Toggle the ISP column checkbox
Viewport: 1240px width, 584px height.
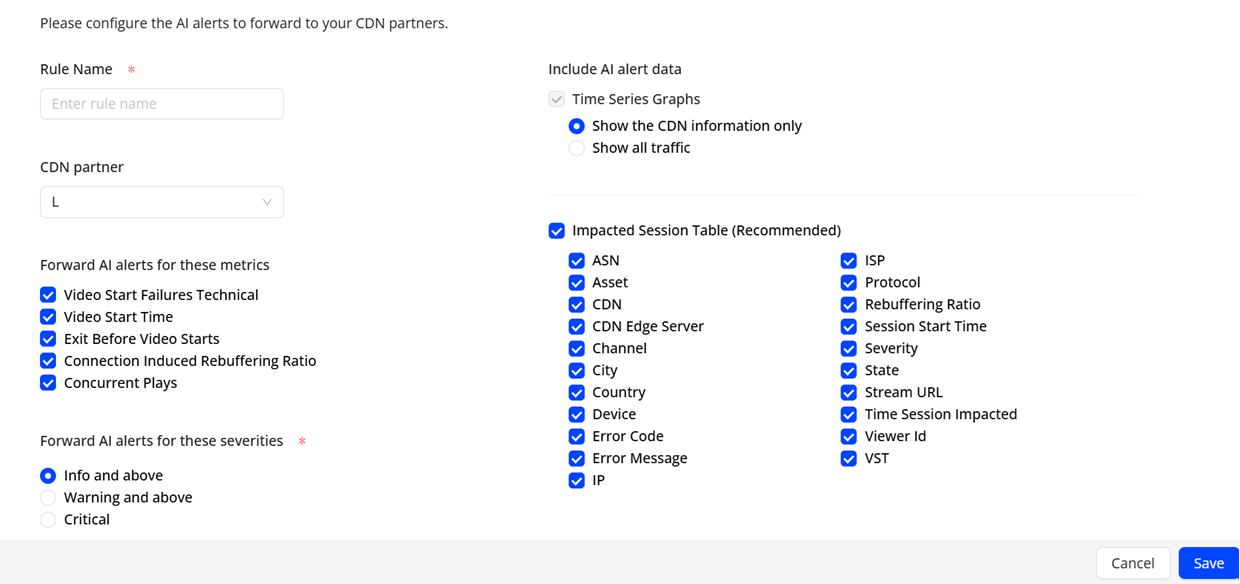click(x=849, y=261)
